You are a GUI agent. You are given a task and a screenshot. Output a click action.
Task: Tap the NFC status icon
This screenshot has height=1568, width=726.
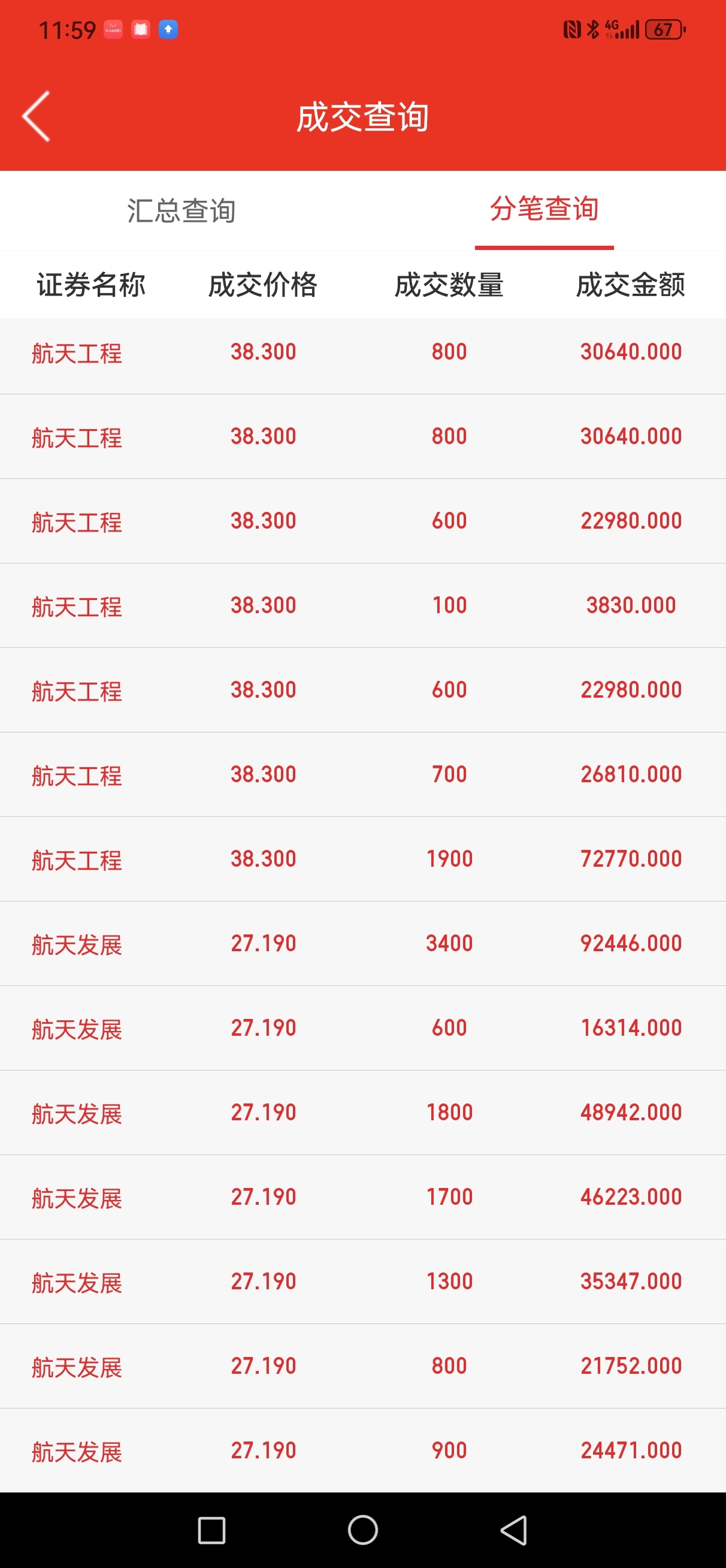(571, 29)
